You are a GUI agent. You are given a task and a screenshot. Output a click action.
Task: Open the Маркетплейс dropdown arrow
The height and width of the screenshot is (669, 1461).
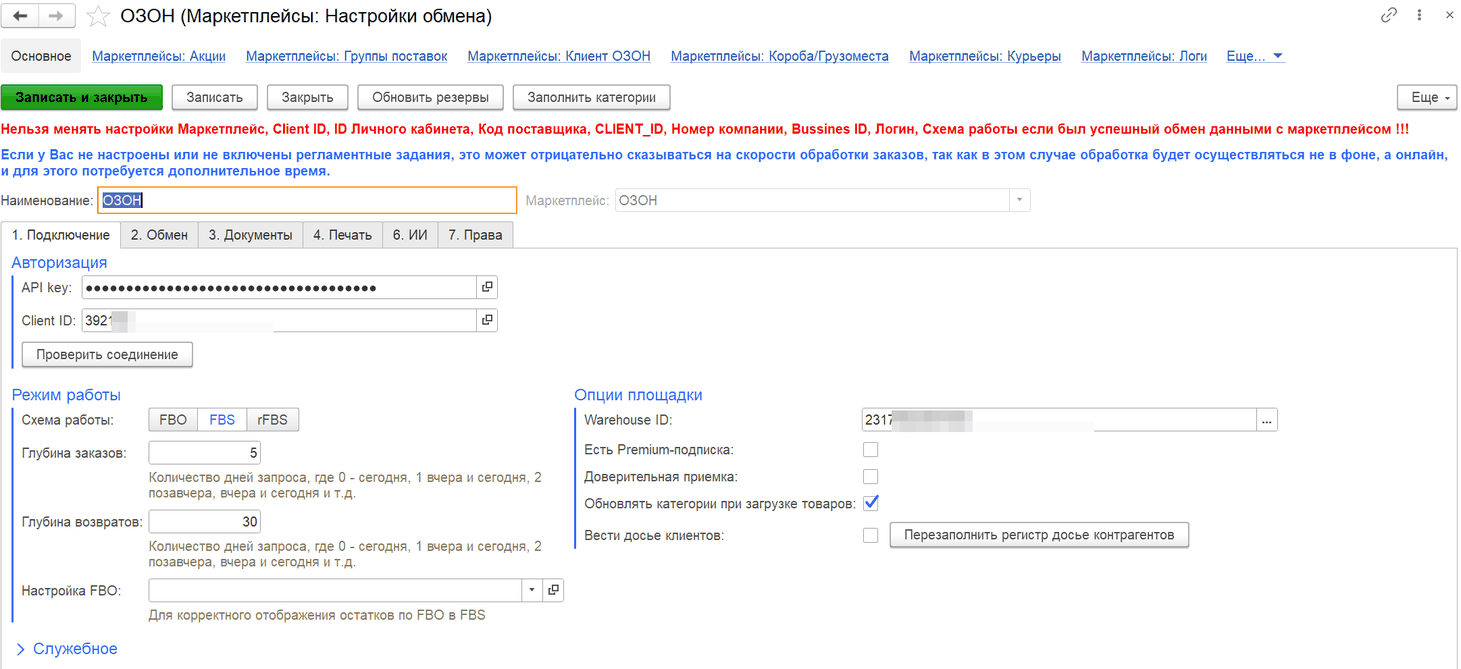(x=1019, y=200)
